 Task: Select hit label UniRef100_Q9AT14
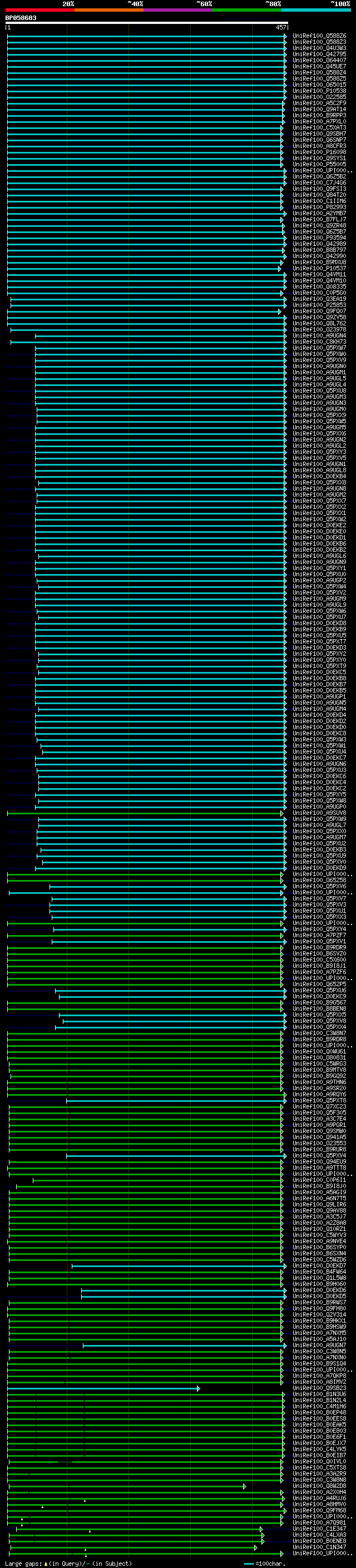[x=319, y=109]
